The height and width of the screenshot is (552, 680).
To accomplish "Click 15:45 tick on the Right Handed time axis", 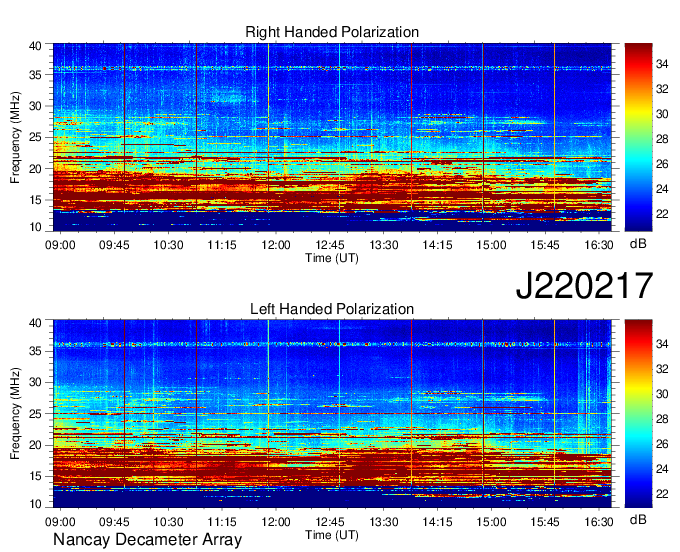I will 545,245.
